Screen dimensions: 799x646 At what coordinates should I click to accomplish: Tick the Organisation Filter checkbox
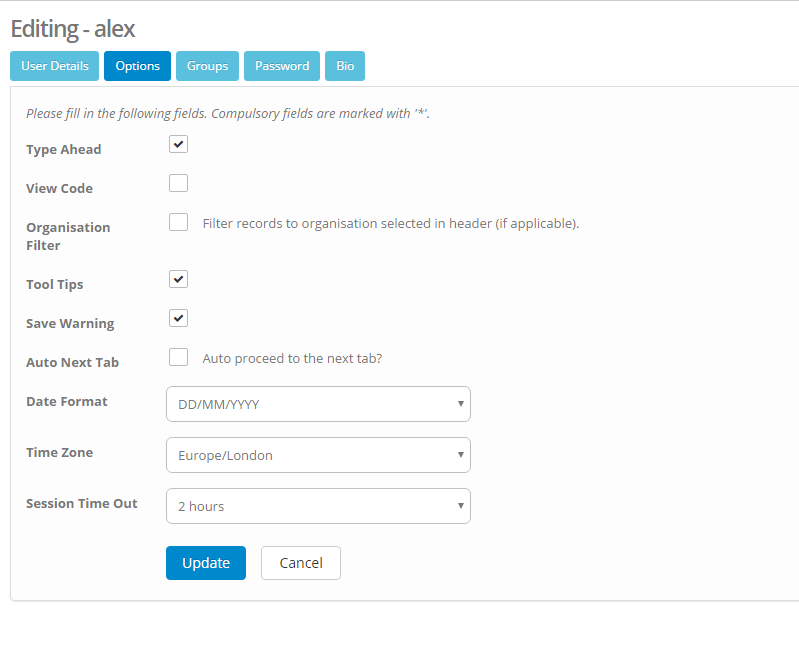point(178,222)
